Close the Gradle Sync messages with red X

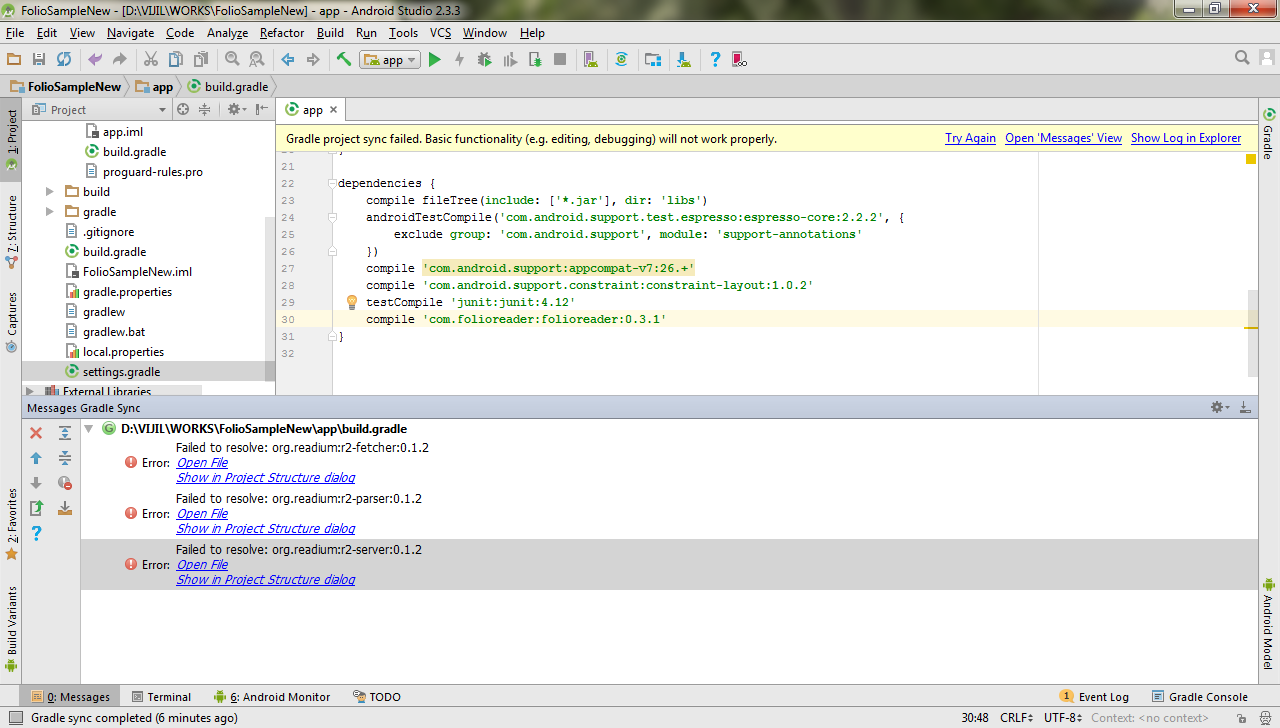pyautogui.click(x=35, y=433)
